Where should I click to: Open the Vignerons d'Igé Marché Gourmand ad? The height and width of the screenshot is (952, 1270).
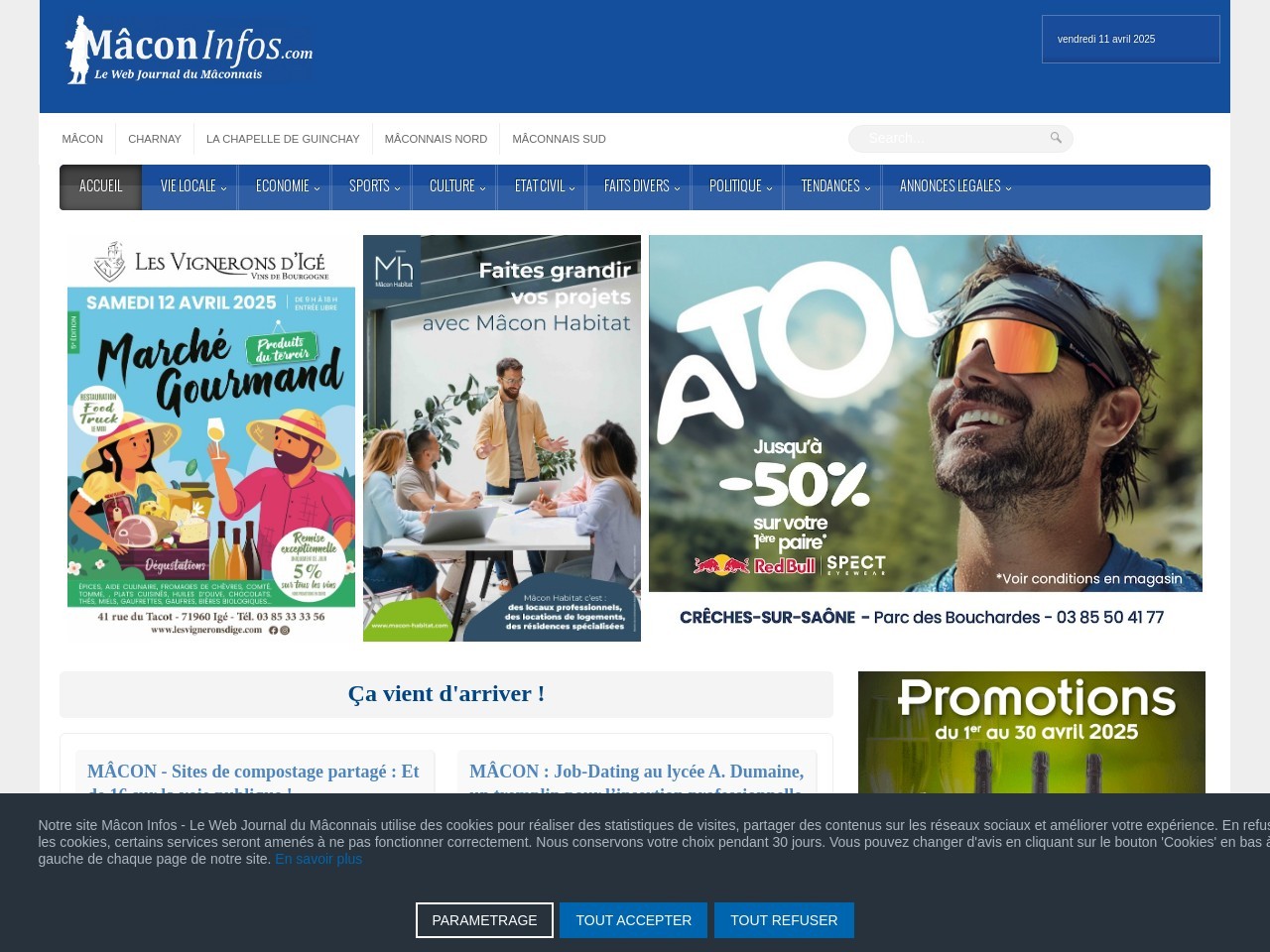[x=210, y=438]
